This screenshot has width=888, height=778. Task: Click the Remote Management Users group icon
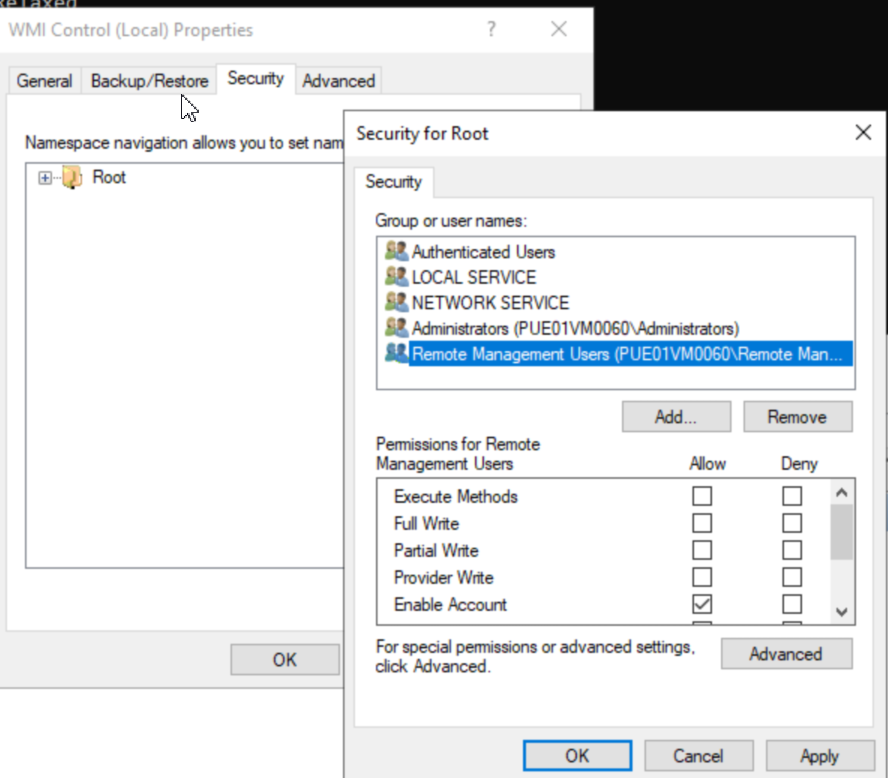coord(396,354)
